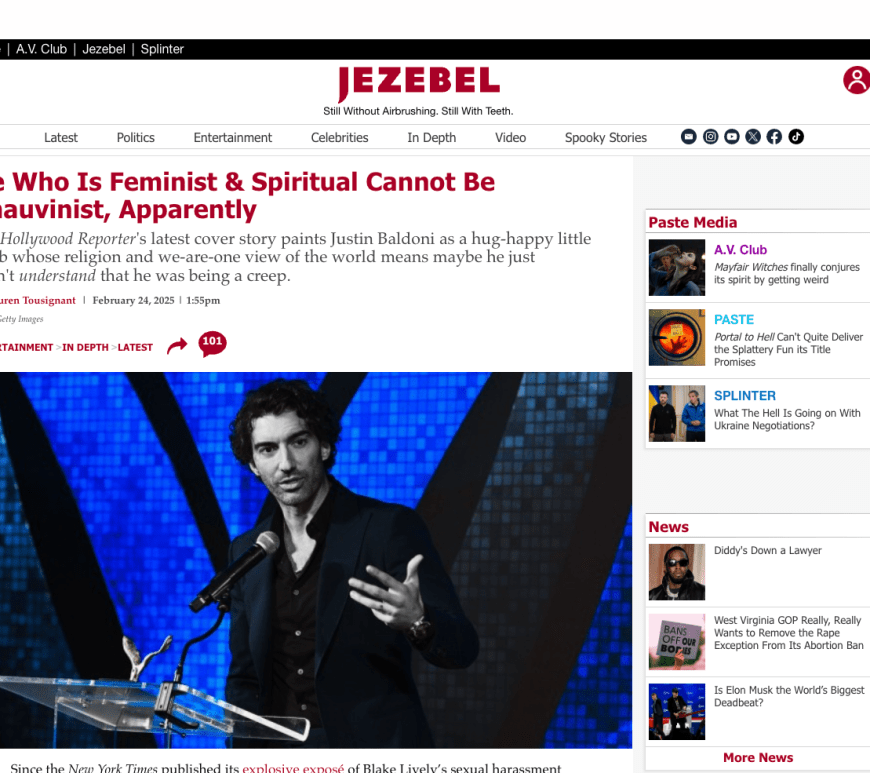Open the Spooky Stories menu item
Viewport: 870px width, 773px height.
coord(606,138)
